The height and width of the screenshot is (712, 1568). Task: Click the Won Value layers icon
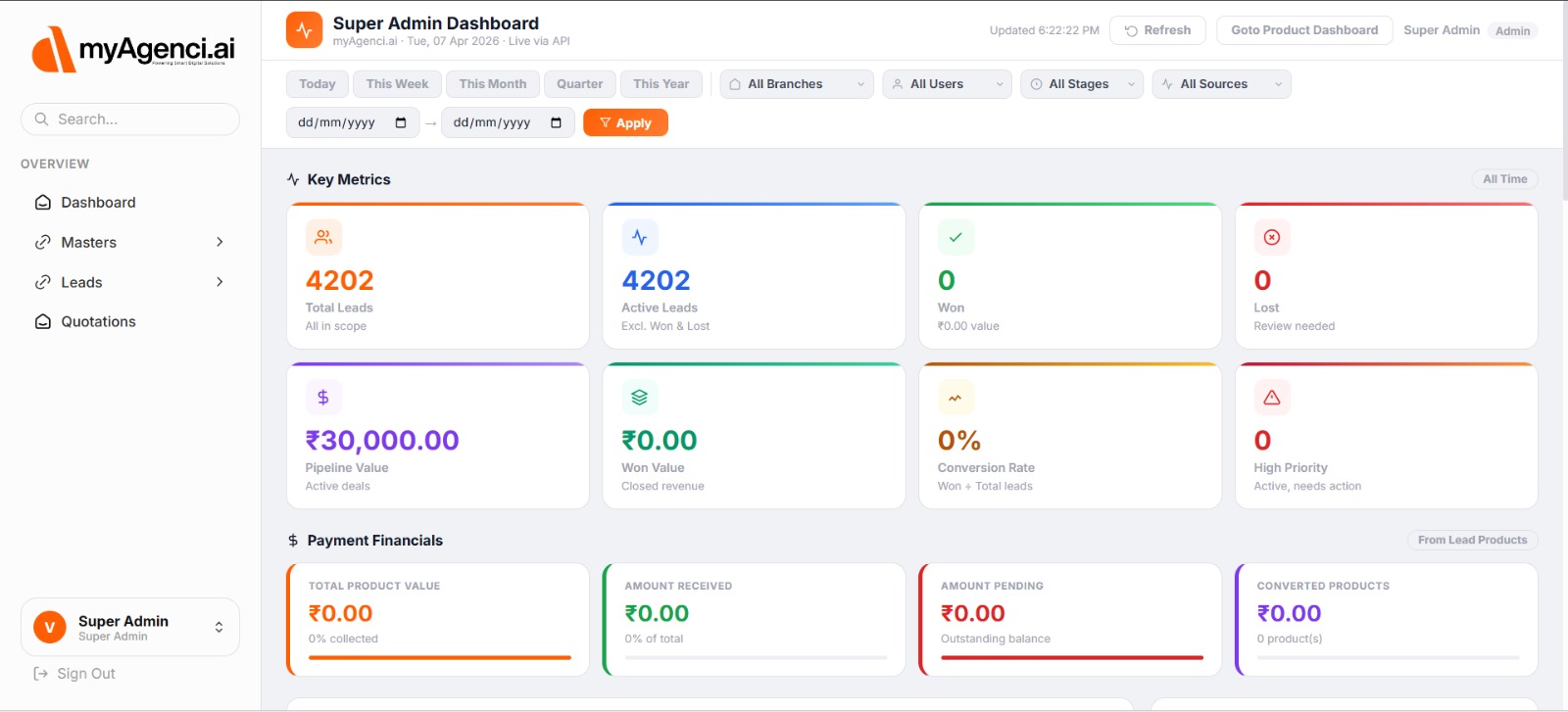(x=640, y=398)
